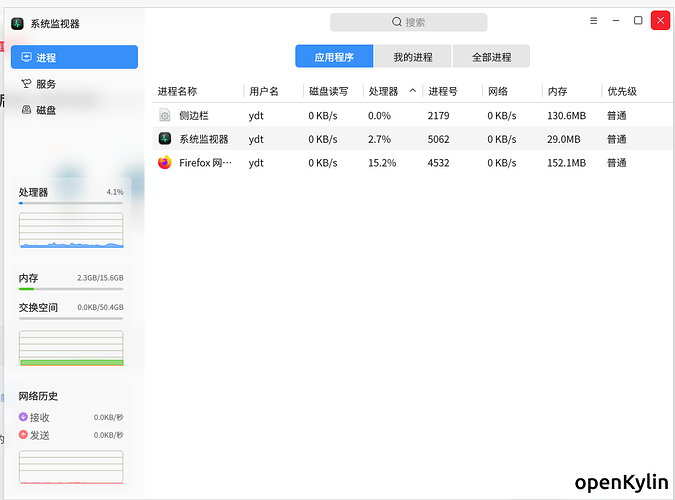
Task: Click the 网络 column header
Action: click(x=498, y=91)
